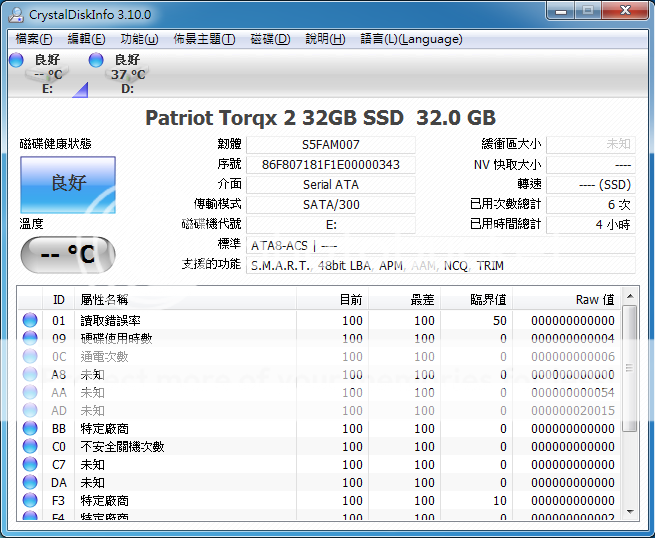Close the CrystalDiskInfo window
This screenshot has width=655, height=539.
(x=625, y=11)
